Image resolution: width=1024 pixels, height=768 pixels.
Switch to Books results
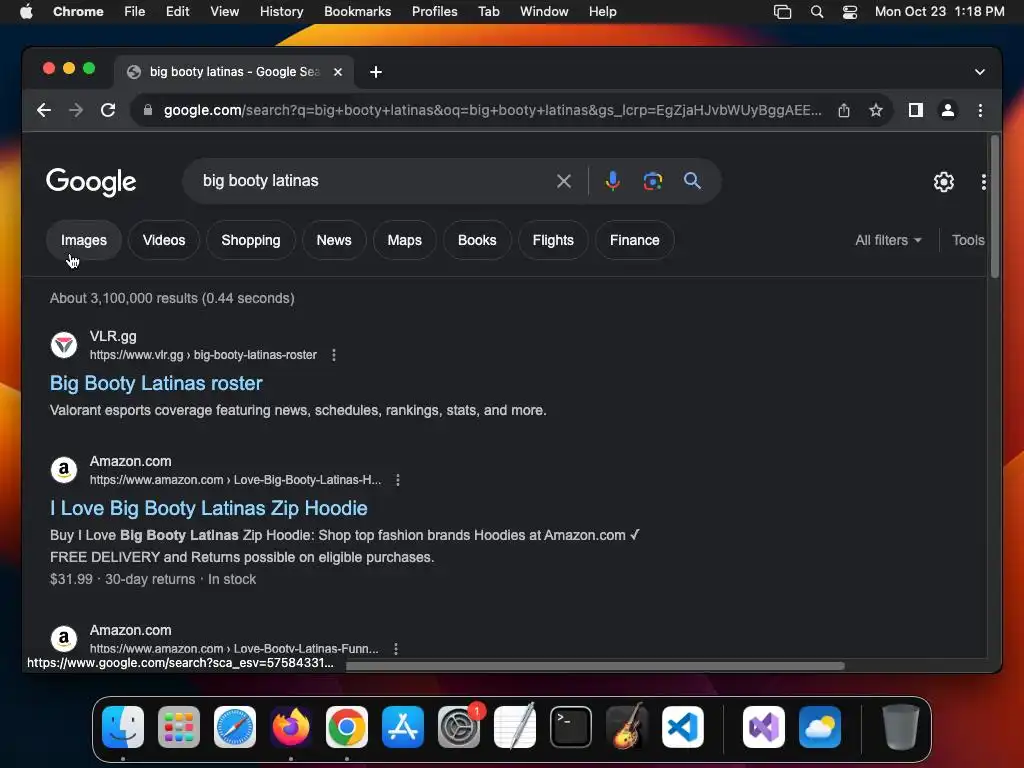click(477, 240)
